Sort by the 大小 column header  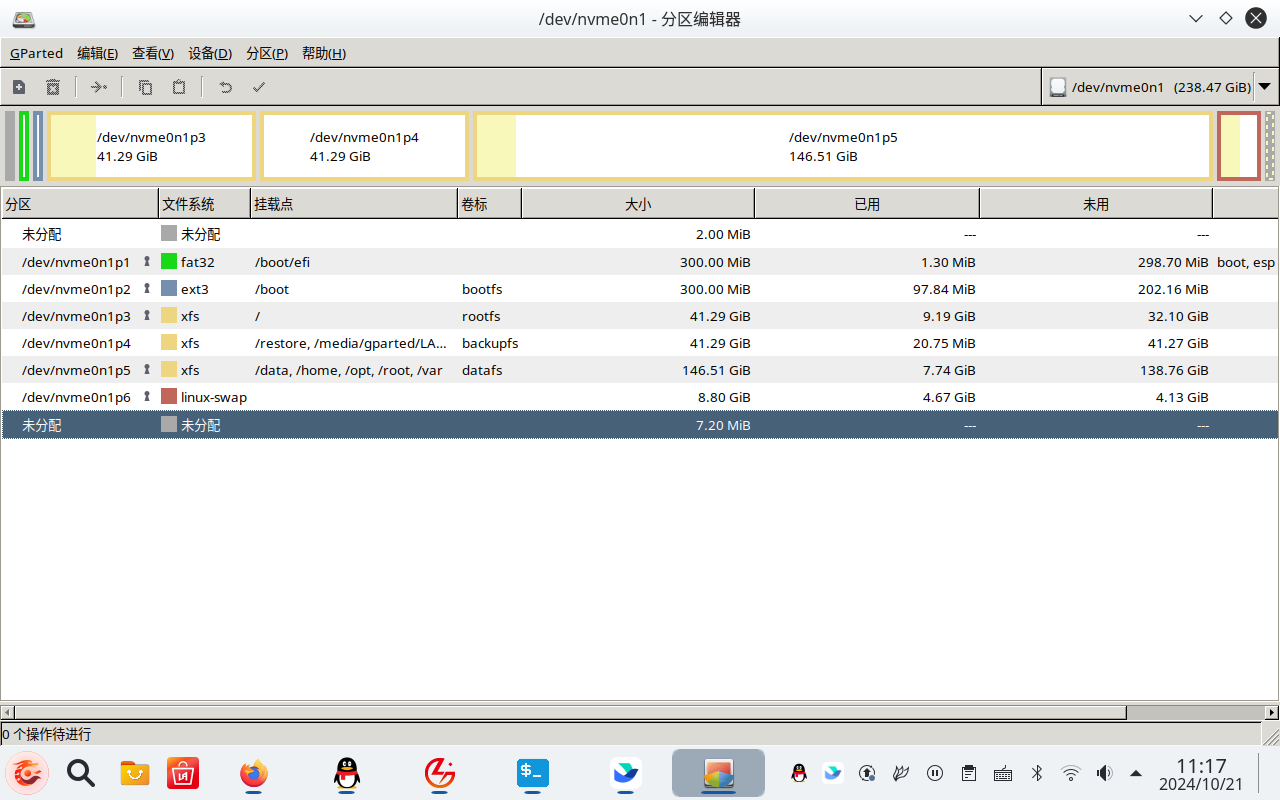638,204
